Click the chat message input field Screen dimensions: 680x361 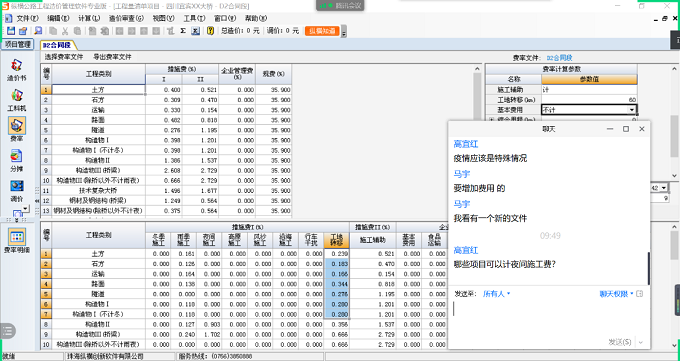point(549,317)
